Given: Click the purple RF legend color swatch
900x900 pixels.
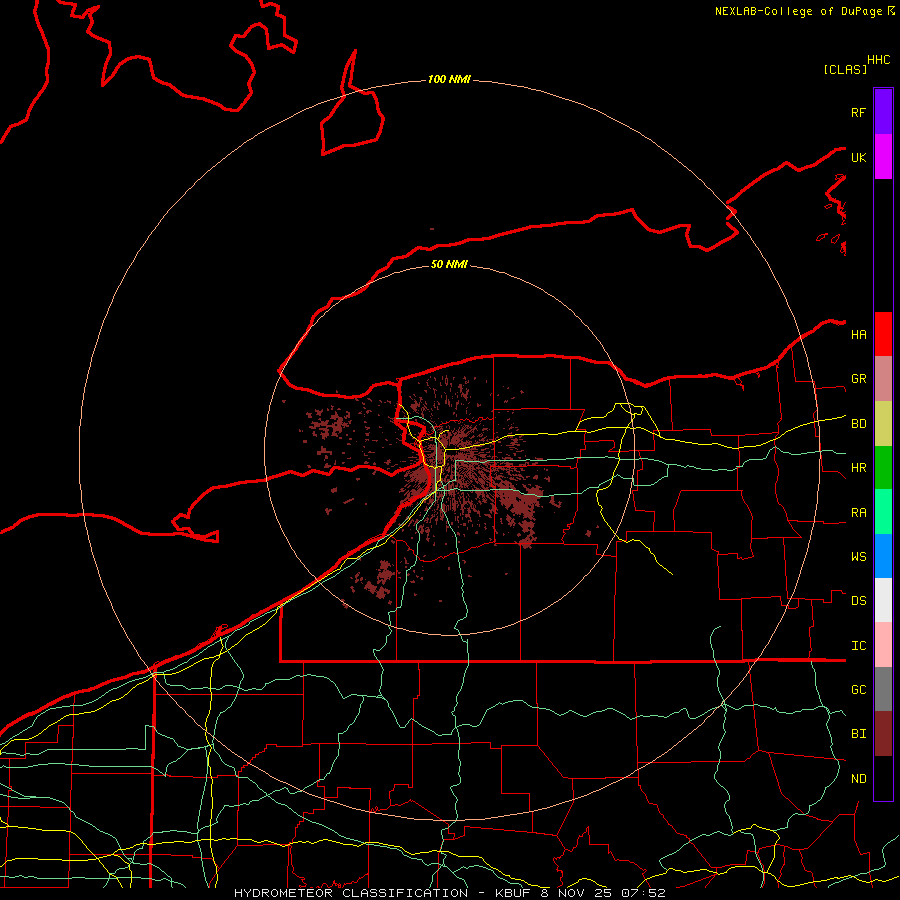Looking at the screenshot, I should (883, 112).
